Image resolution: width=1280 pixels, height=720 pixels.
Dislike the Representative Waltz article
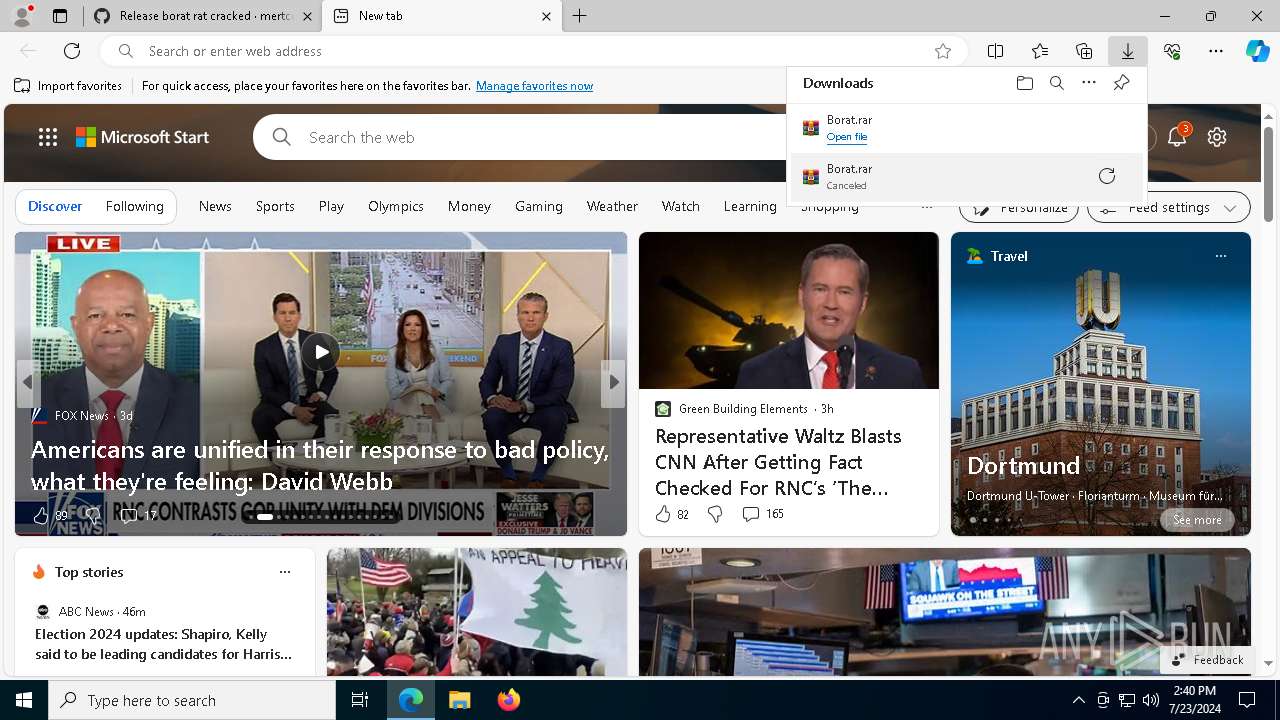point(715,514)
